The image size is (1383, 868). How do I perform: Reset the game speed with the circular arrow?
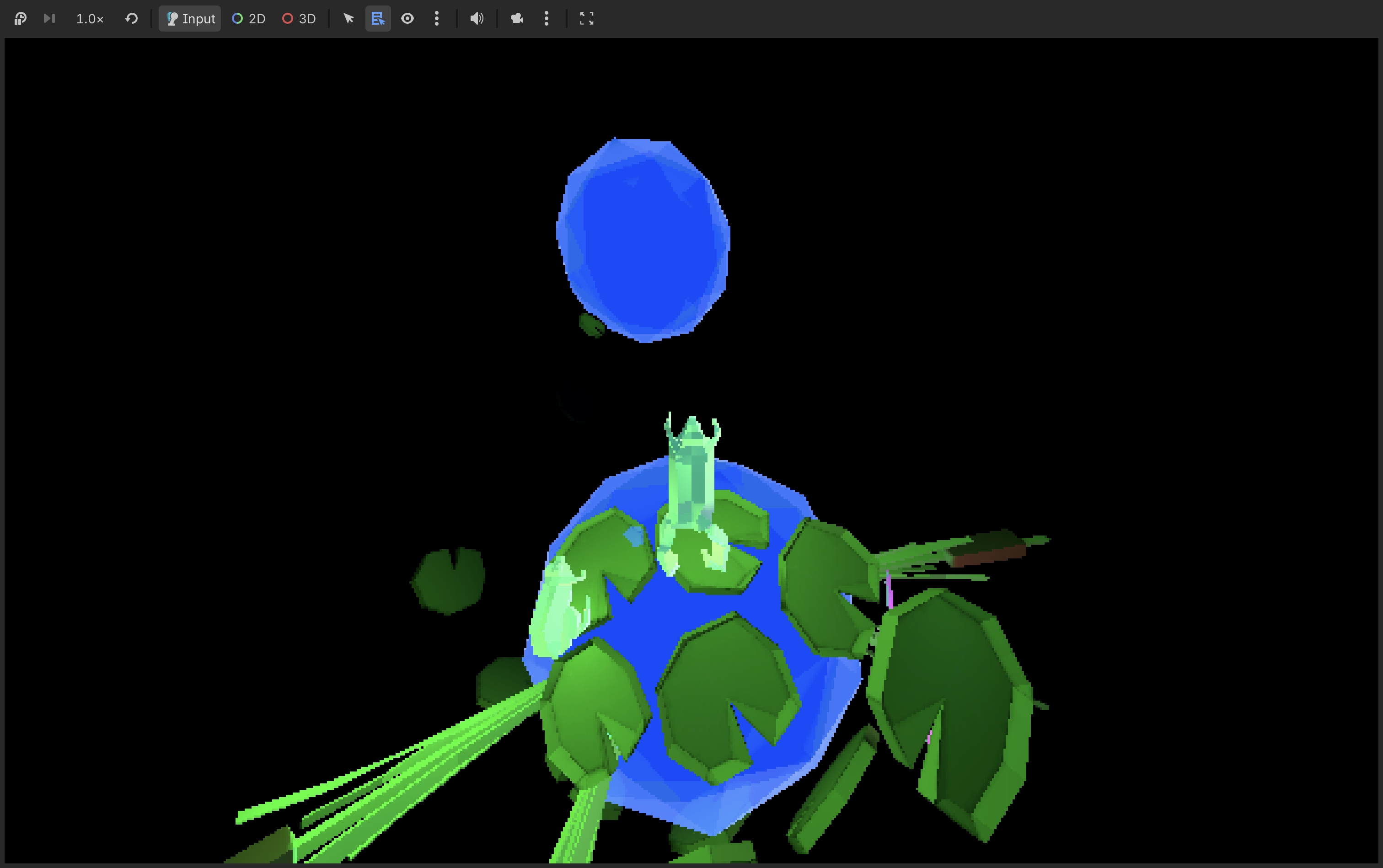pos(131,18)
